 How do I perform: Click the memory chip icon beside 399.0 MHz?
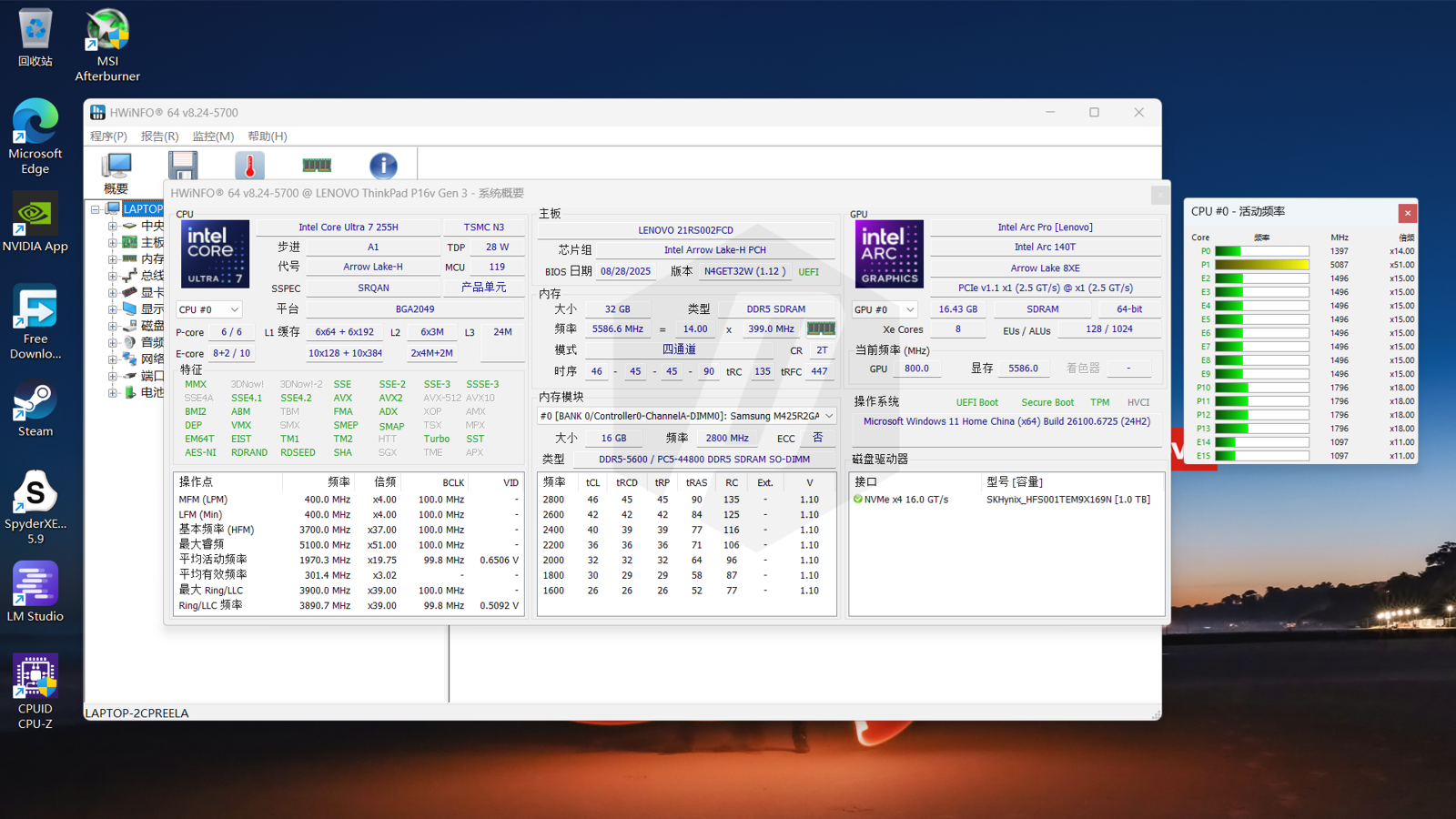coord(821,329)
